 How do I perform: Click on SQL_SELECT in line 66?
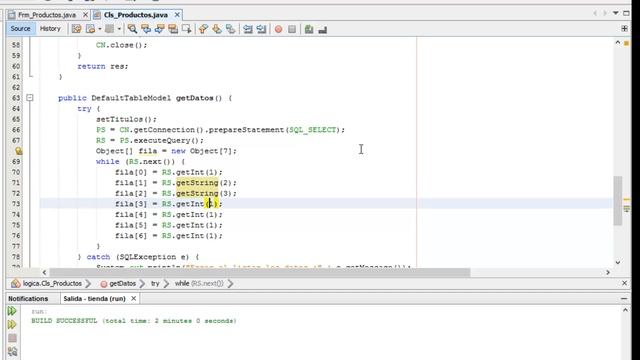312,130
